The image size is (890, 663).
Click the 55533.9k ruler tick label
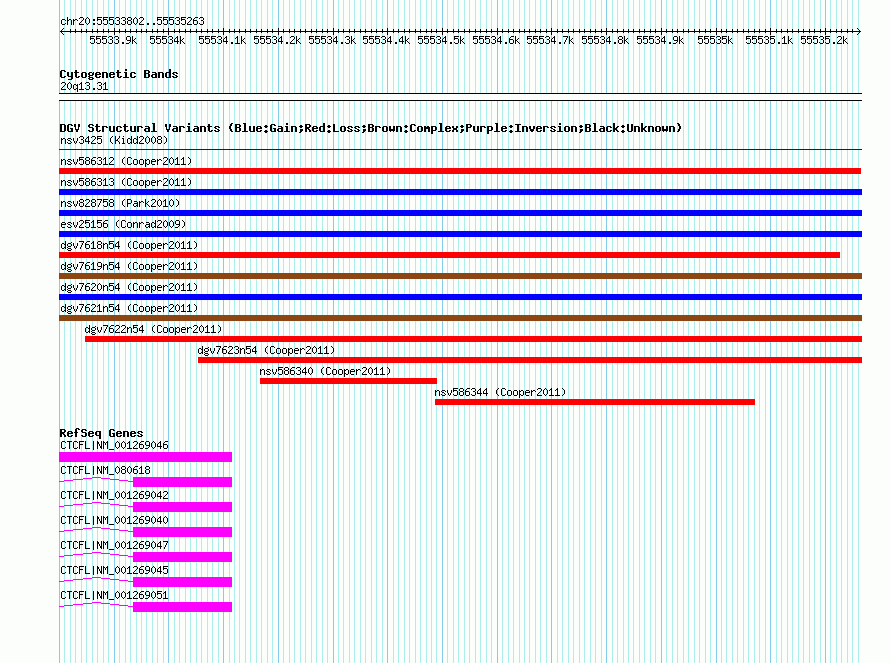113,40
